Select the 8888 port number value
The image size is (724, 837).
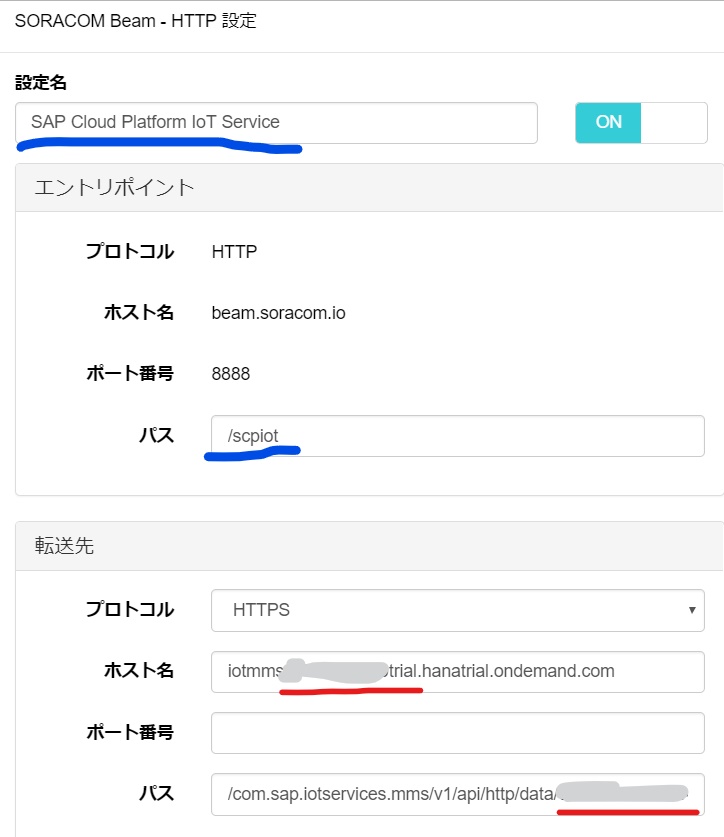point(231,374)
